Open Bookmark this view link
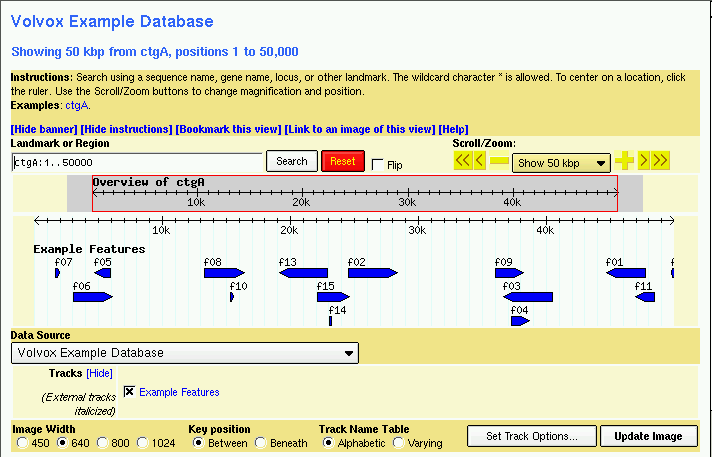Image resolution: width=712 pixels, height=457 pixels. coord(228,129)
